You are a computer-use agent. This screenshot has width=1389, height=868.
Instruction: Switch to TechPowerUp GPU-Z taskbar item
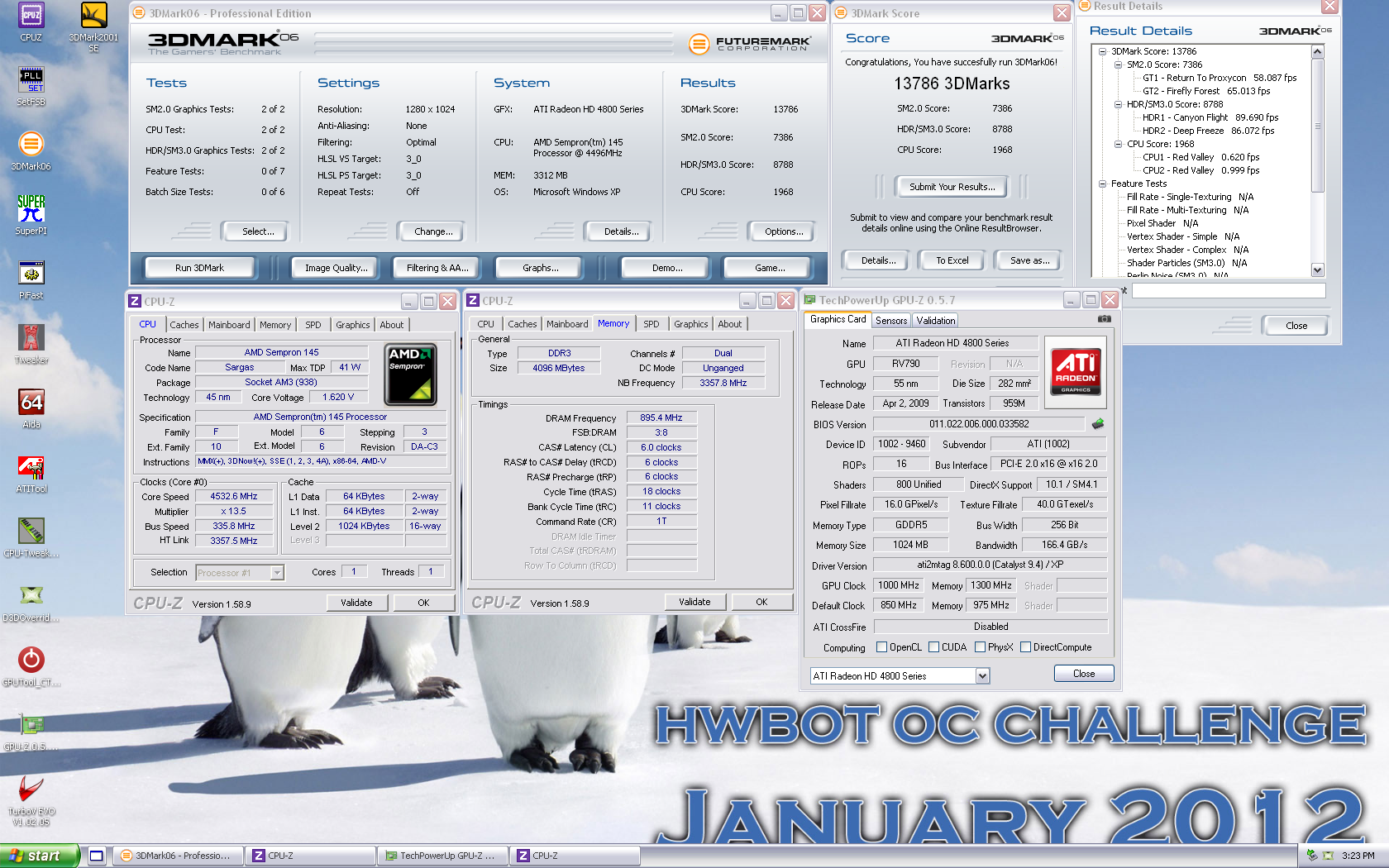tap(442, 856)
